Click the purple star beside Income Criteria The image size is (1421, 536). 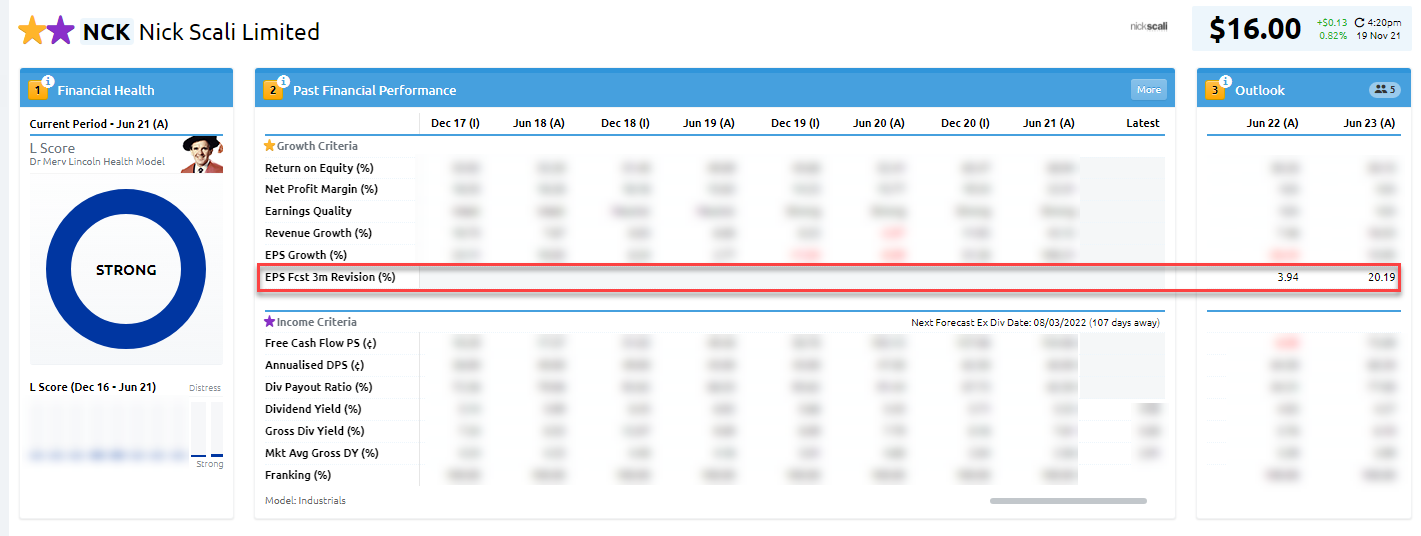click(x=269, y=322)
